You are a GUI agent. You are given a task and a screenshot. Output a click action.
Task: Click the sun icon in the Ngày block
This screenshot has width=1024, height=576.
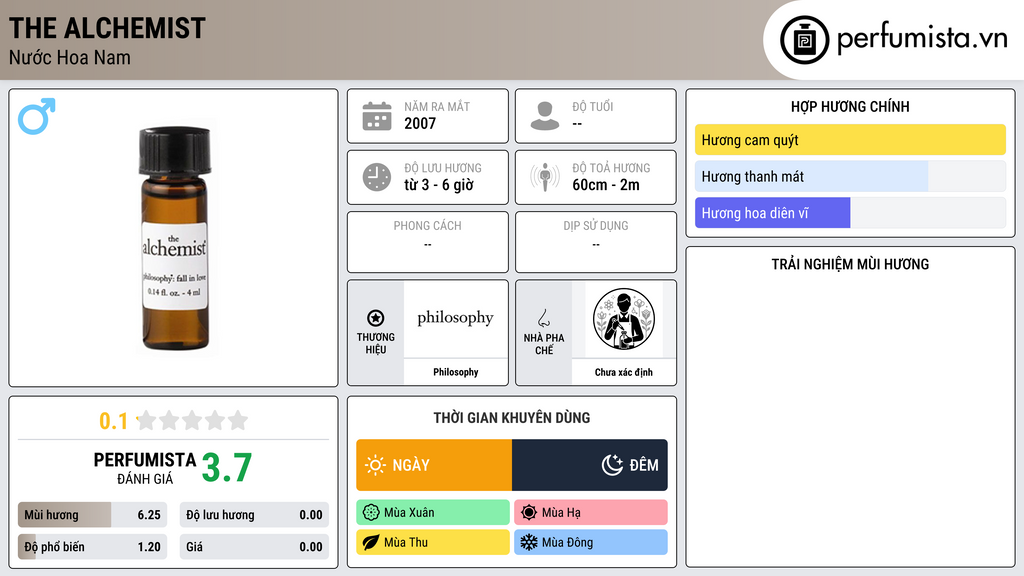click(375, 465)
